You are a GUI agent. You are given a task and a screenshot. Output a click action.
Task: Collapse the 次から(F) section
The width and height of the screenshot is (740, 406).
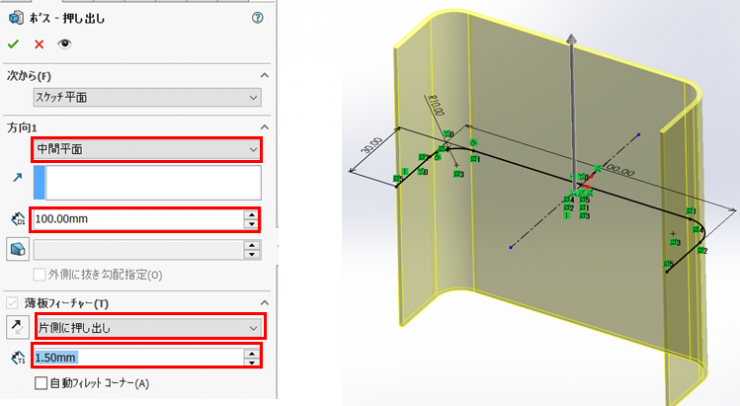[264, 76]
